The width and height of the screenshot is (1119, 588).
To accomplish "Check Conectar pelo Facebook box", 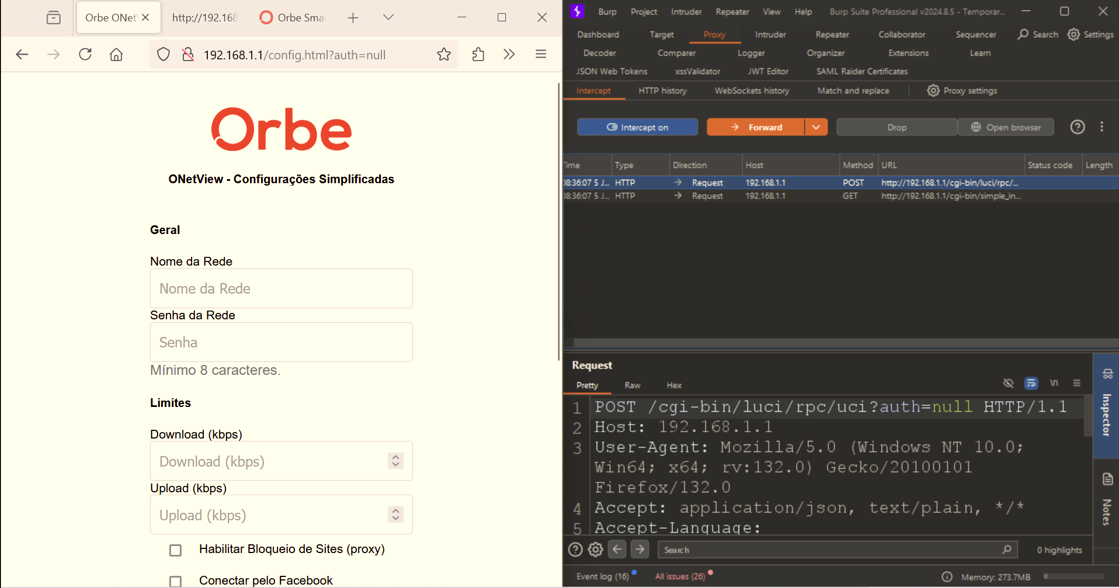I will point(176,581).
